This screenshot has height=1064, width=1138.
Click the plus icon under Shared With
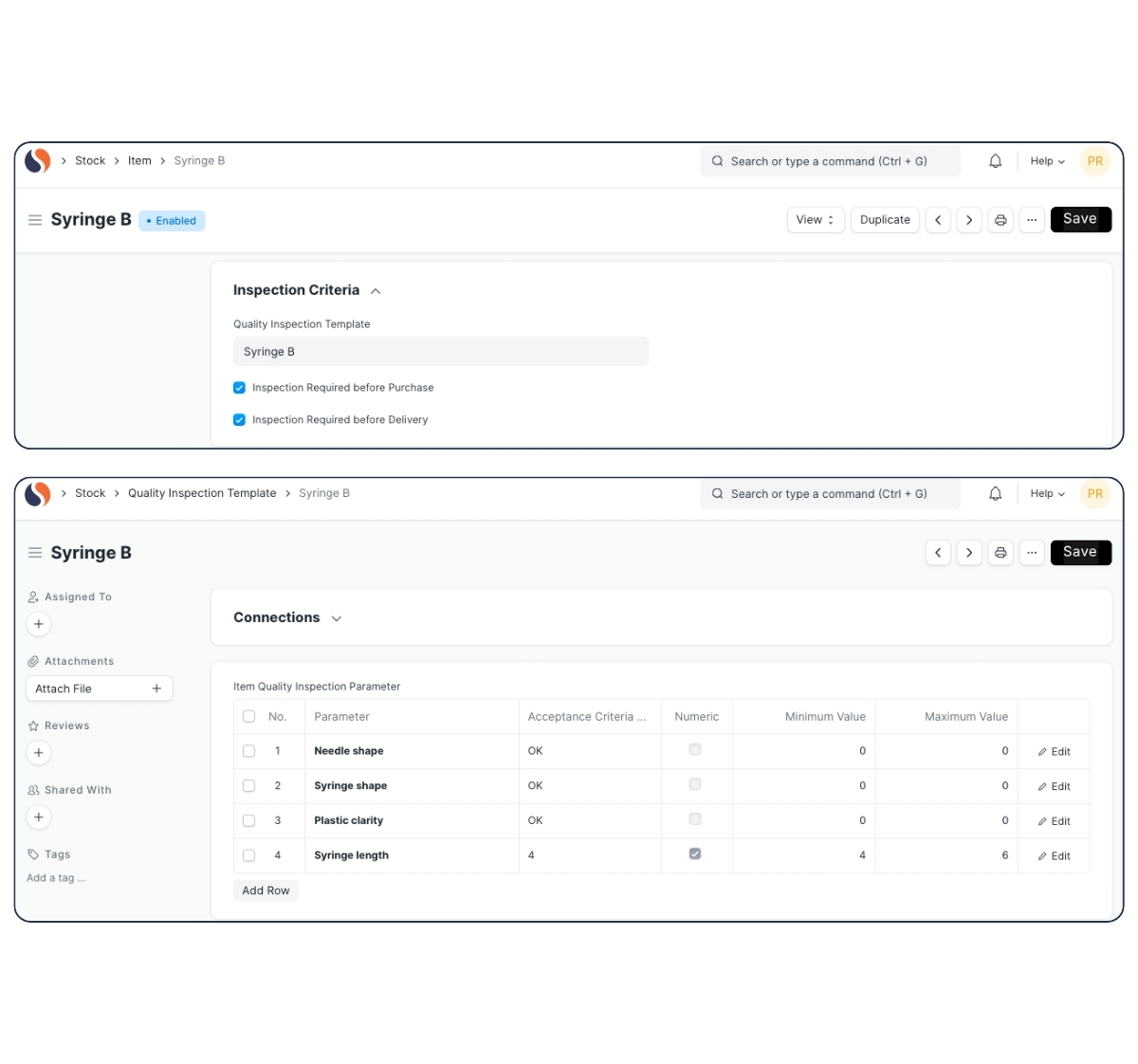point(38,817)
